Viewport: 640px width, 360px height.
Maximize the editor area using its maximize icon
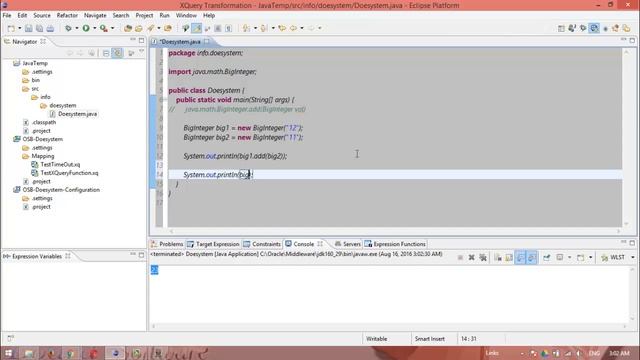632,40
